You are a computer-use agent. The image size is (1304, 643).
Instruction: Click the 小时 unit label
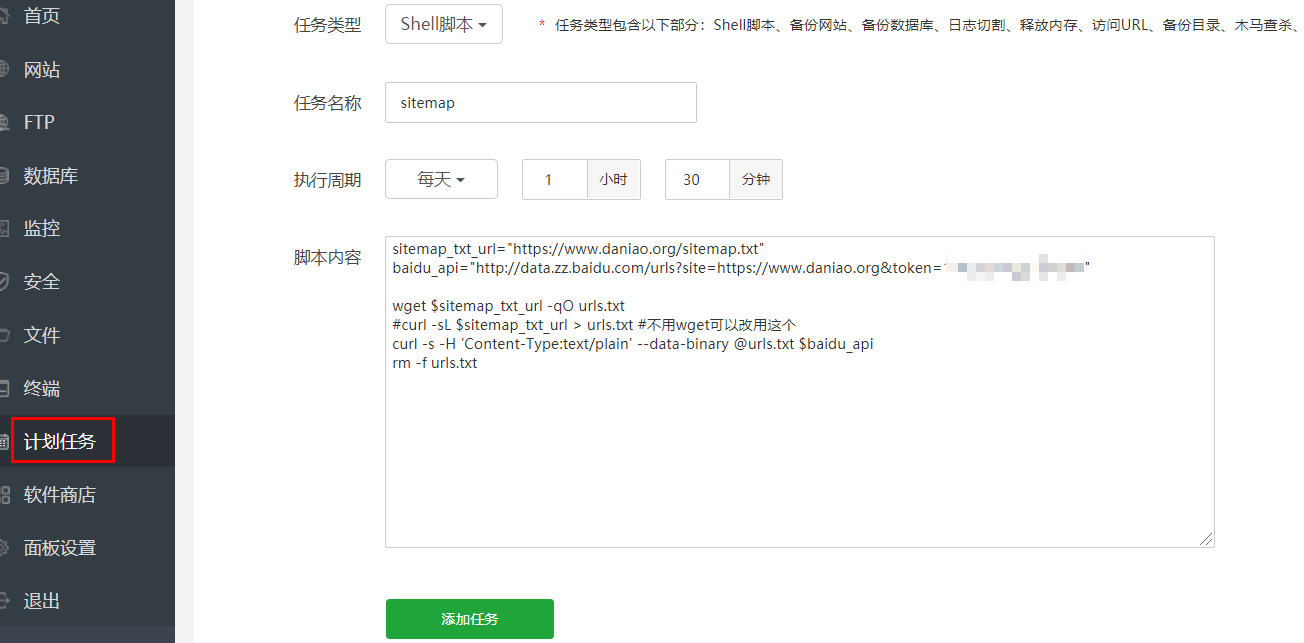pos(614,180)
